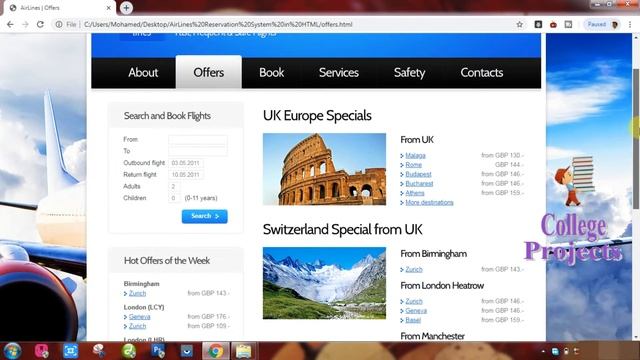Click Zurich under Hot Offers London (LCY)
This screenshot has height=360, width=640.
pos(137,326)
